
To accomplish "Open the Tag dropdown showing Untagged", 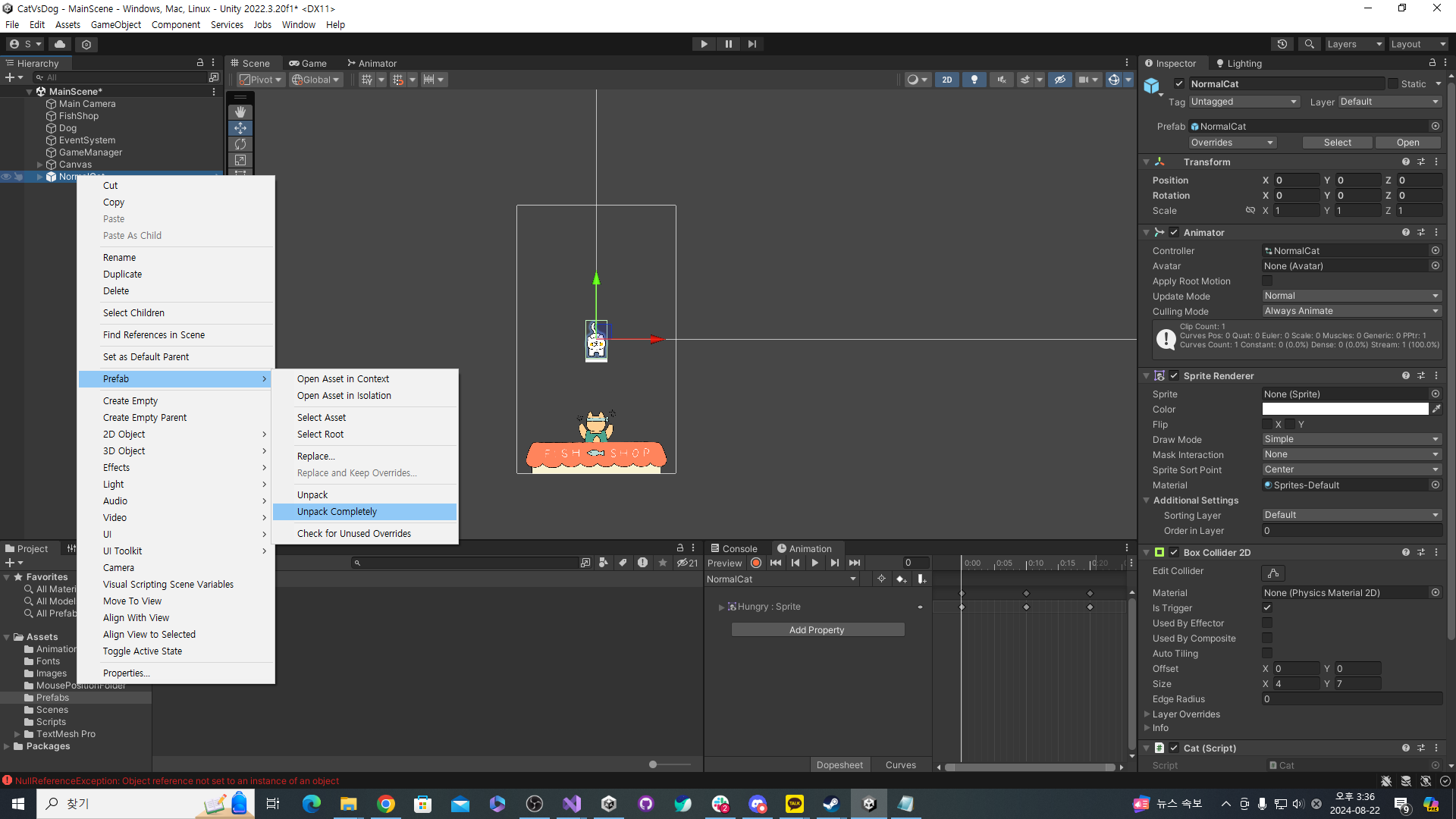I will coord(1244,102).
